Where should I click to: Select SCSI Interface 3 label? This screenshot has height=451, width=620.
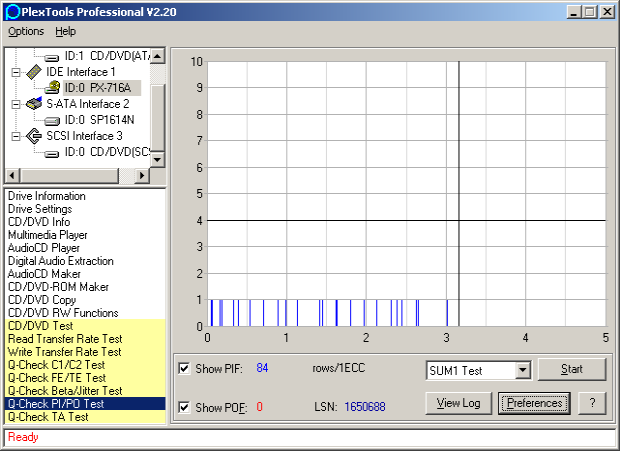(84, 136)
